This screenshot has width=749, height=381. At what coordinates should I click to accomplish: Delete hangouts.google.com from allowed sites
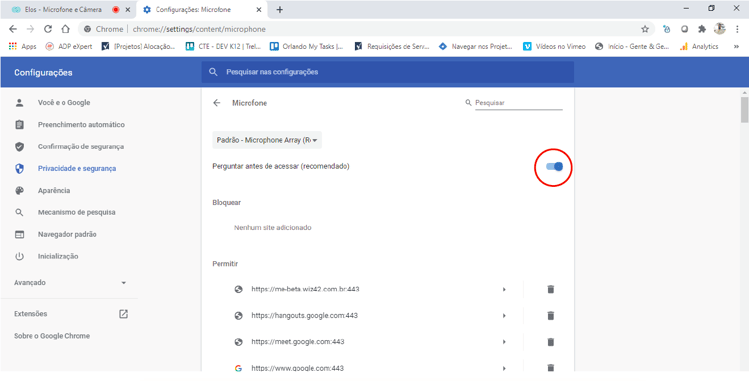click(550, 316)
